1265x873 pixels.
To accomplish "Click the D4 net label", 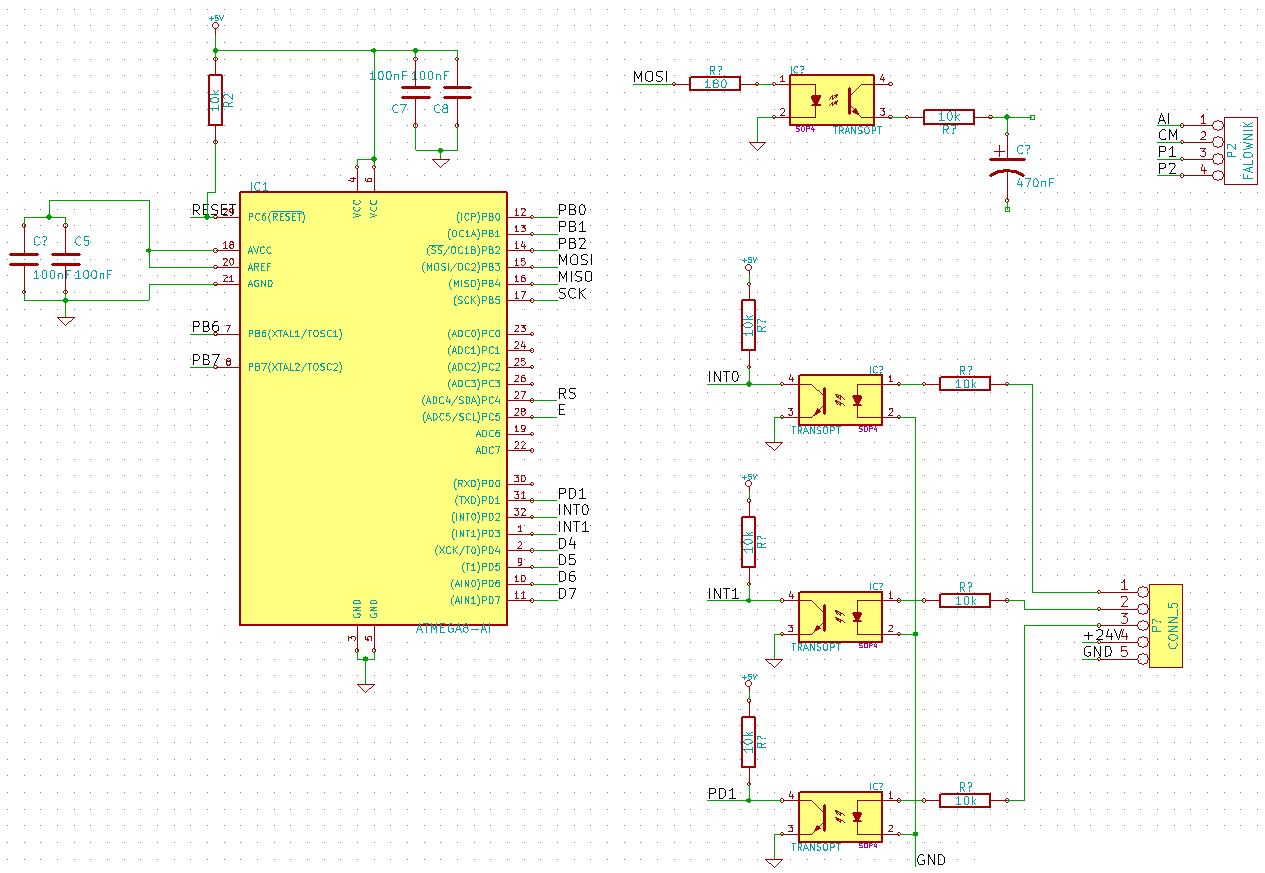I will pyautogui.click(x=567, y=544).
